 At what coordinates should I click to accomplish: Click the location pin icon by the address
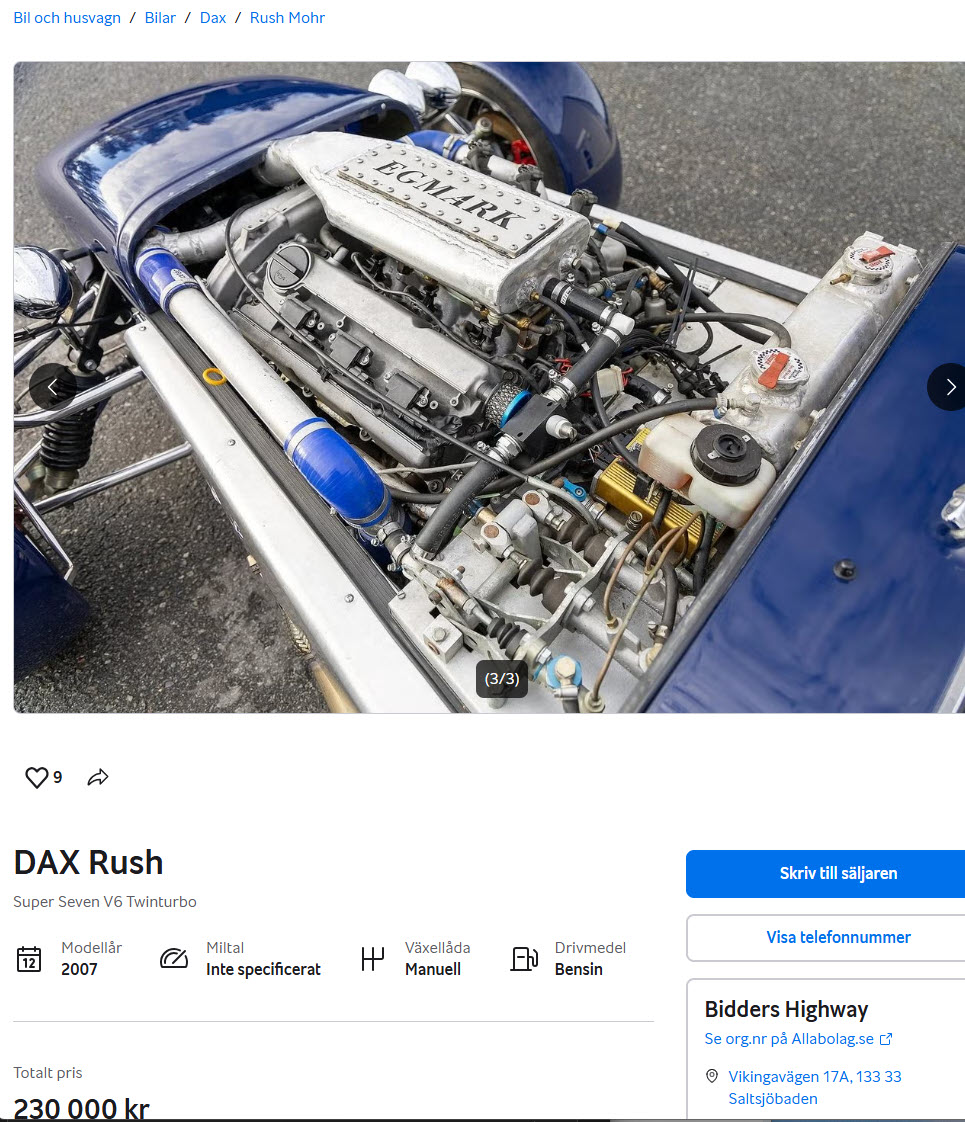click(x=712, y=1075)
